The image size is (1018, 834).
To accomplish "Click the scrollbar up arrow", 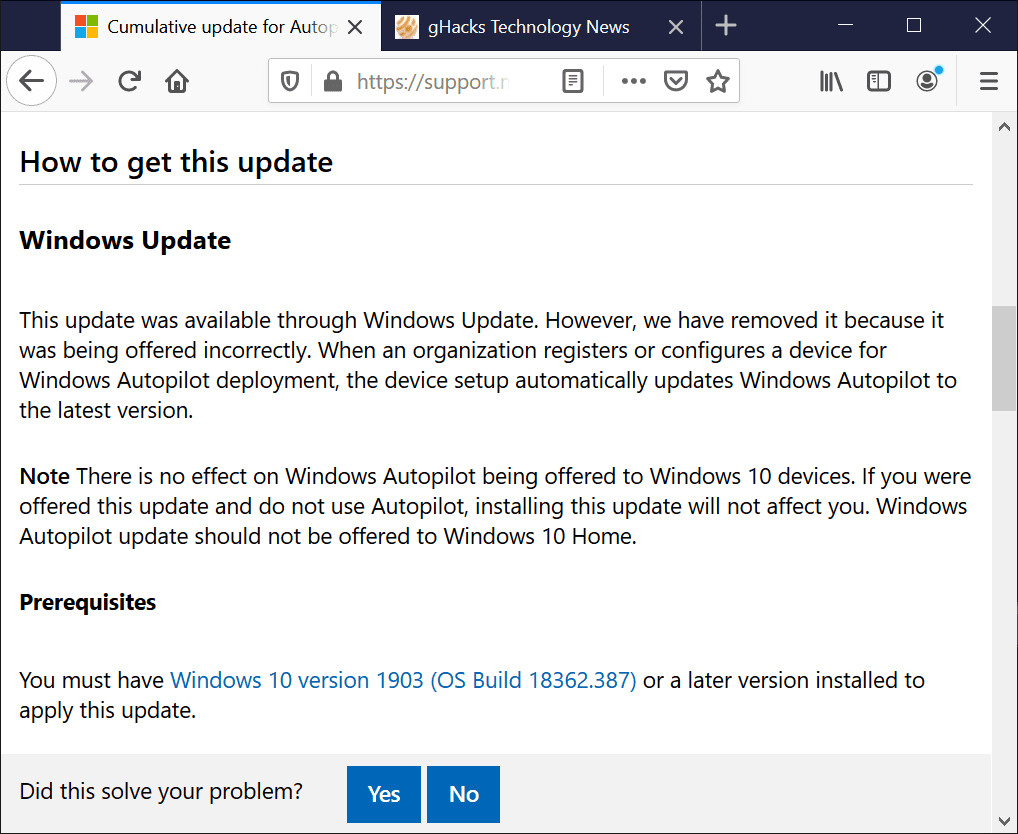I will [x=1004, y=127].
